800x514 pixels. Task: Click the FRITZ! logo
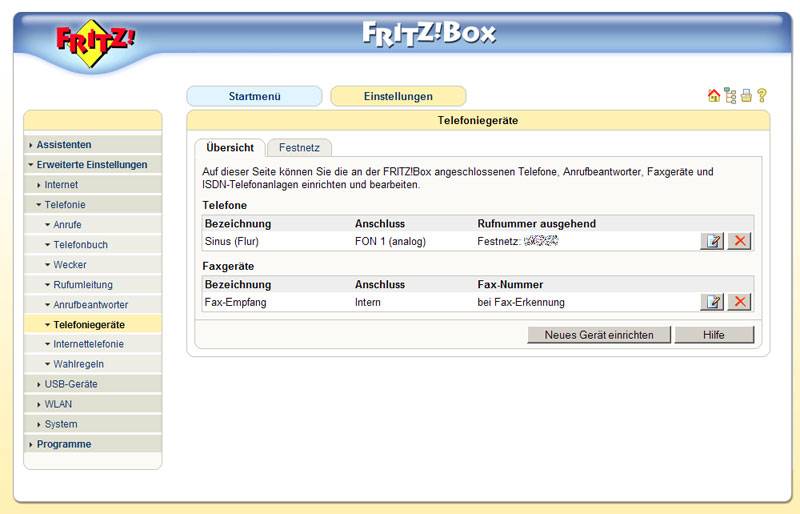pyautogui.click(x=95, y=42)
